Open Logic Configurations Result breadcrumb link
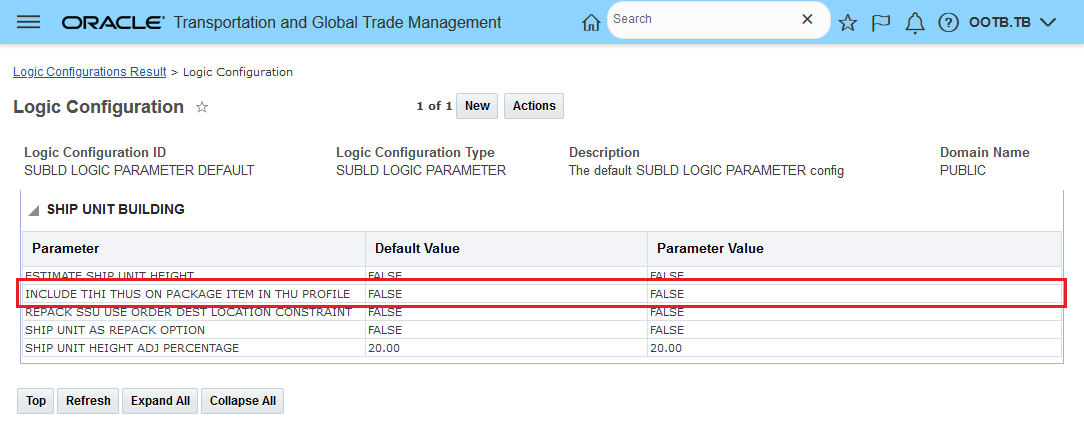Image resolution: width=1084 pixels, height=425 pixels. tap(90, 72)
